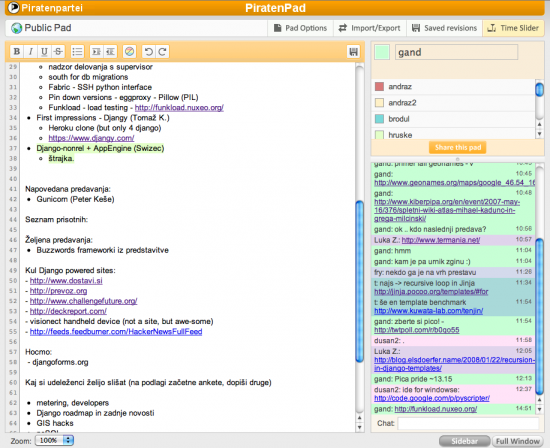Open the deckreport.com link
Image resolution: width=550 pixels, height=448 pixels.
[x=68, y=311]
